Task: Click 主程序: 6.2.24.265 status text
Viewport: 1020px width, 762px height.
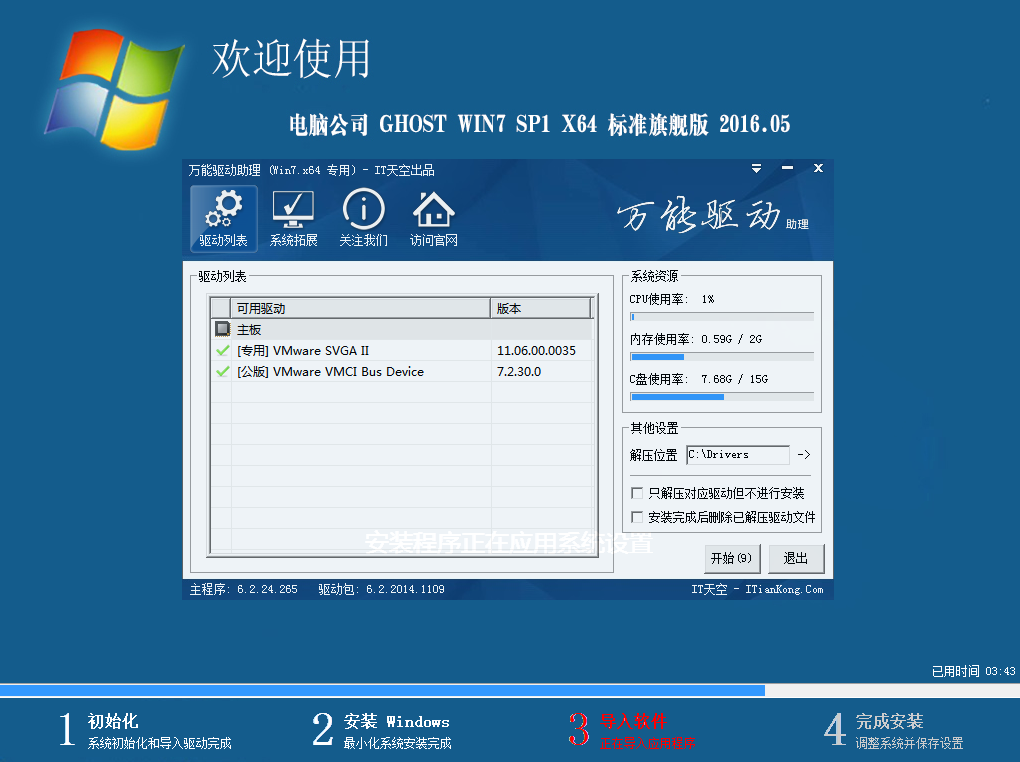Action: tap(243, 590)
